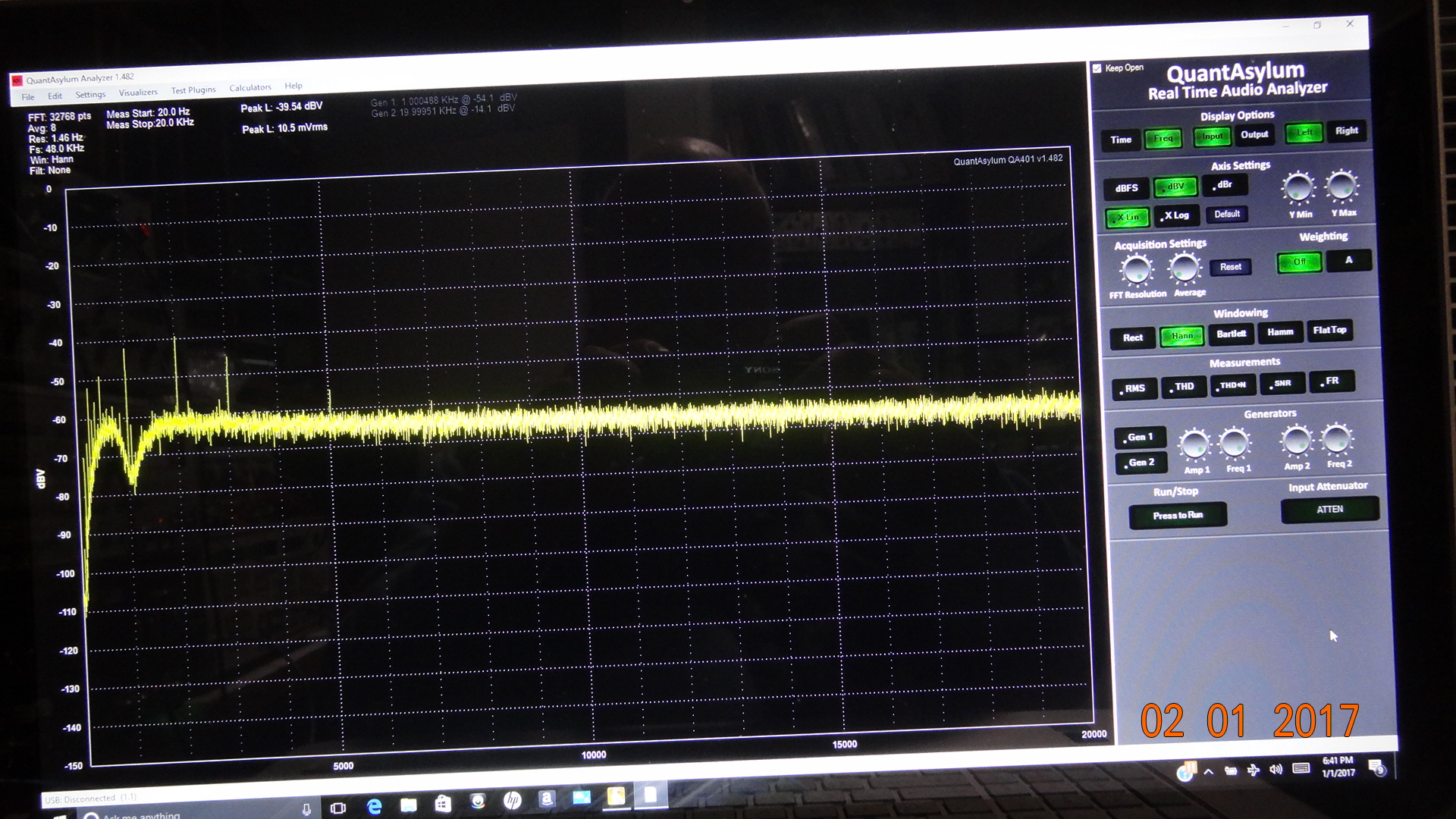Viewport: 1456px width, 819px height.
Task: Open the Settings menu
Action: 90,95
